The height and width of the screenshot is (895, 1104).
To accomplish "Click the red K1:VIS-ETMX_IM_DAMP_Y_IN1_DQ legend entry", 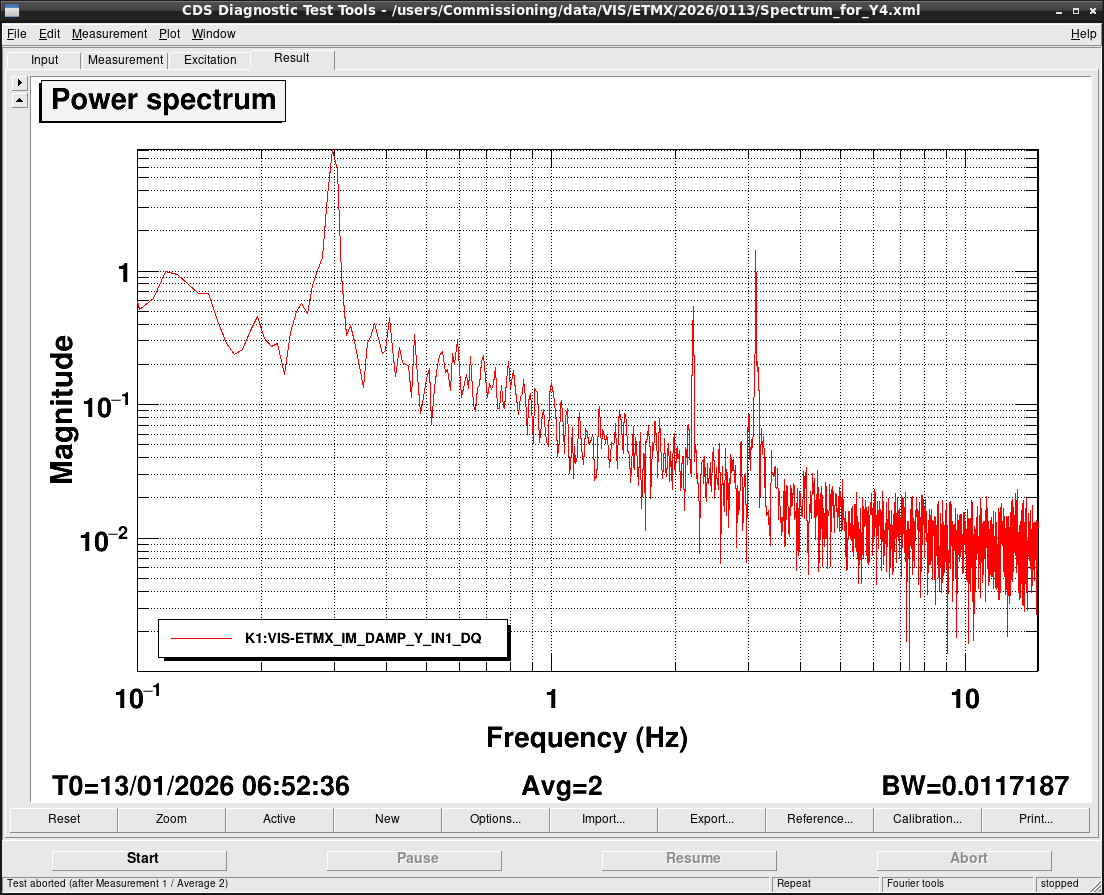I will coord(333,638).
